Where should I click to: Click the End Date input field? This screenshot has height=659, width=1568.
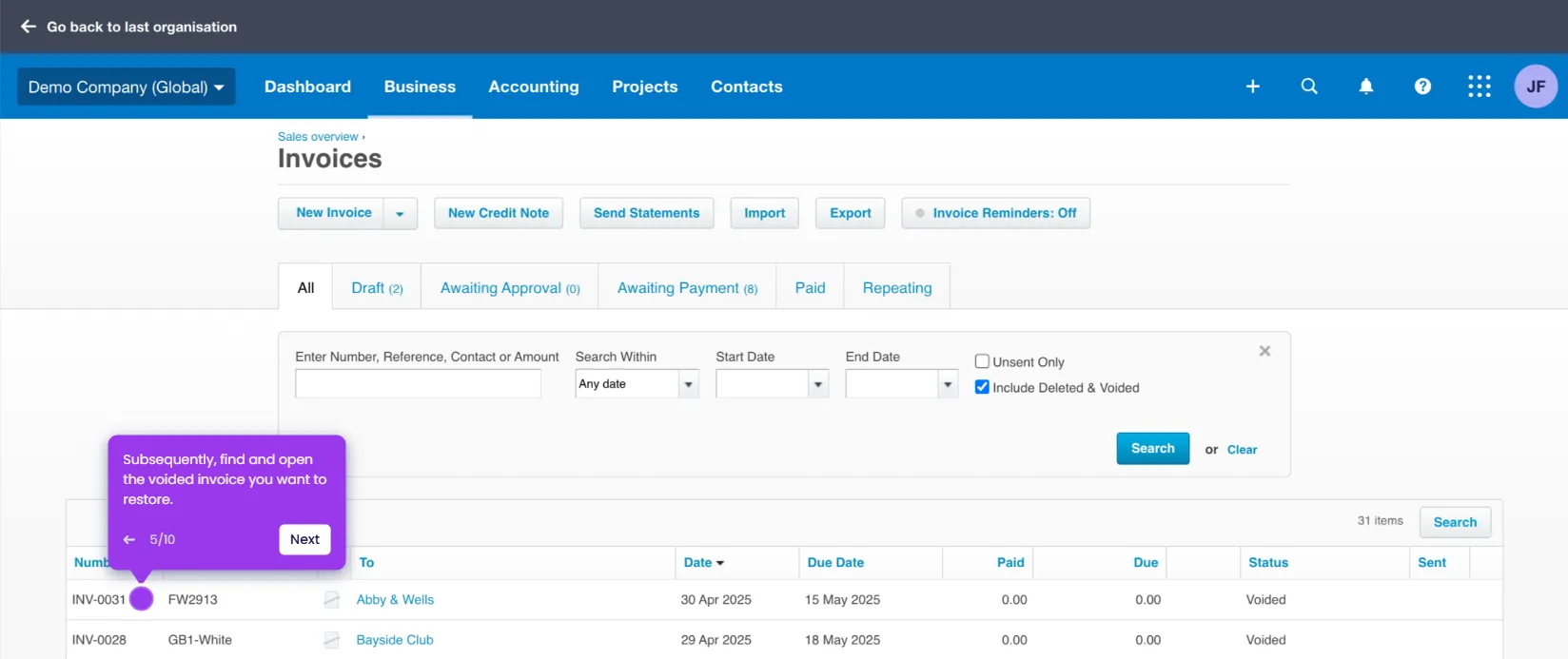(892, 384)
